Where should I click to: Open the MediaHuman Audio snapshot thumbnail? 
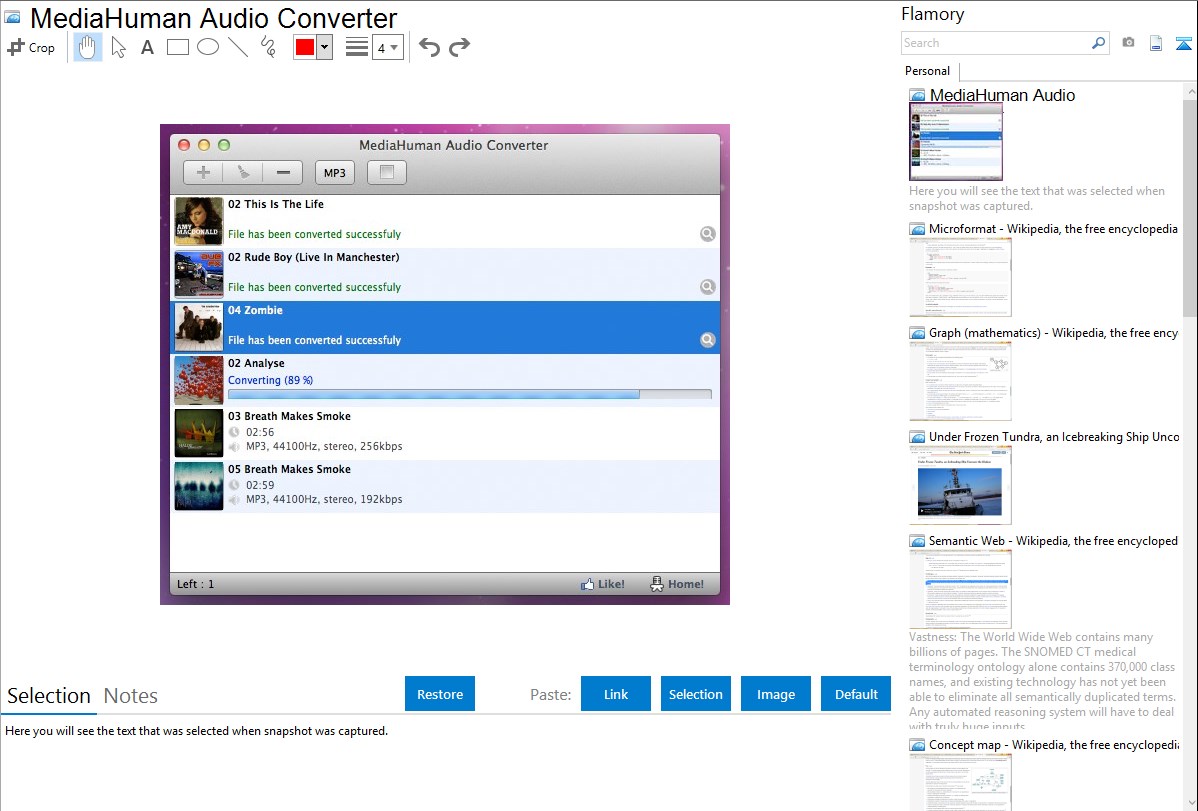tap(956, 142)
